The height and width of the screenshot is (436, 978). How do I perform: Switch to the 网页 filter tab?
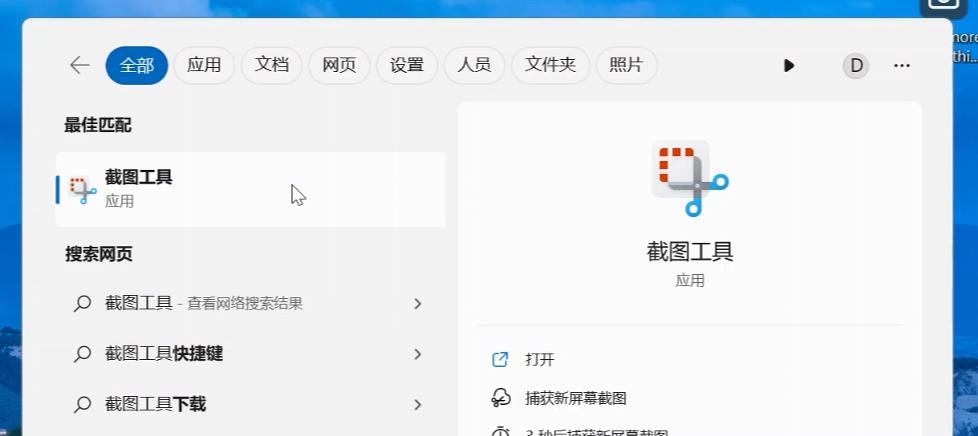339,65
